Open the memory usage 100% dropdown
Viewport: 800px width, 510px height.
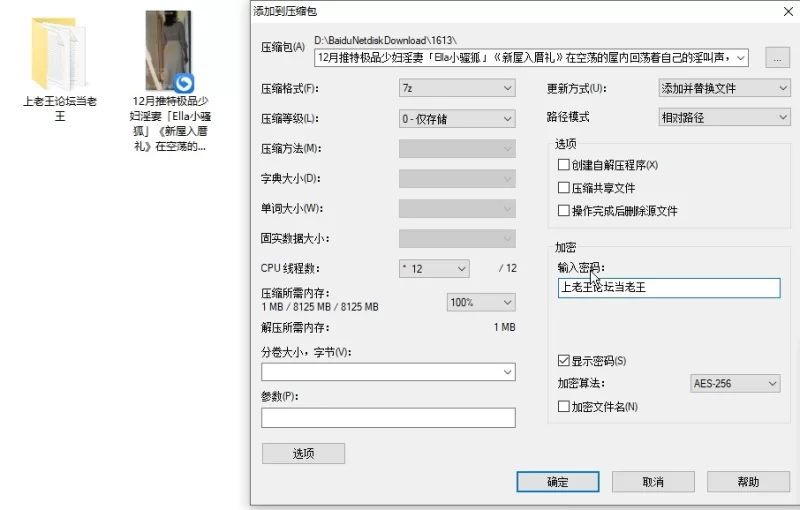tap(481, 302)
